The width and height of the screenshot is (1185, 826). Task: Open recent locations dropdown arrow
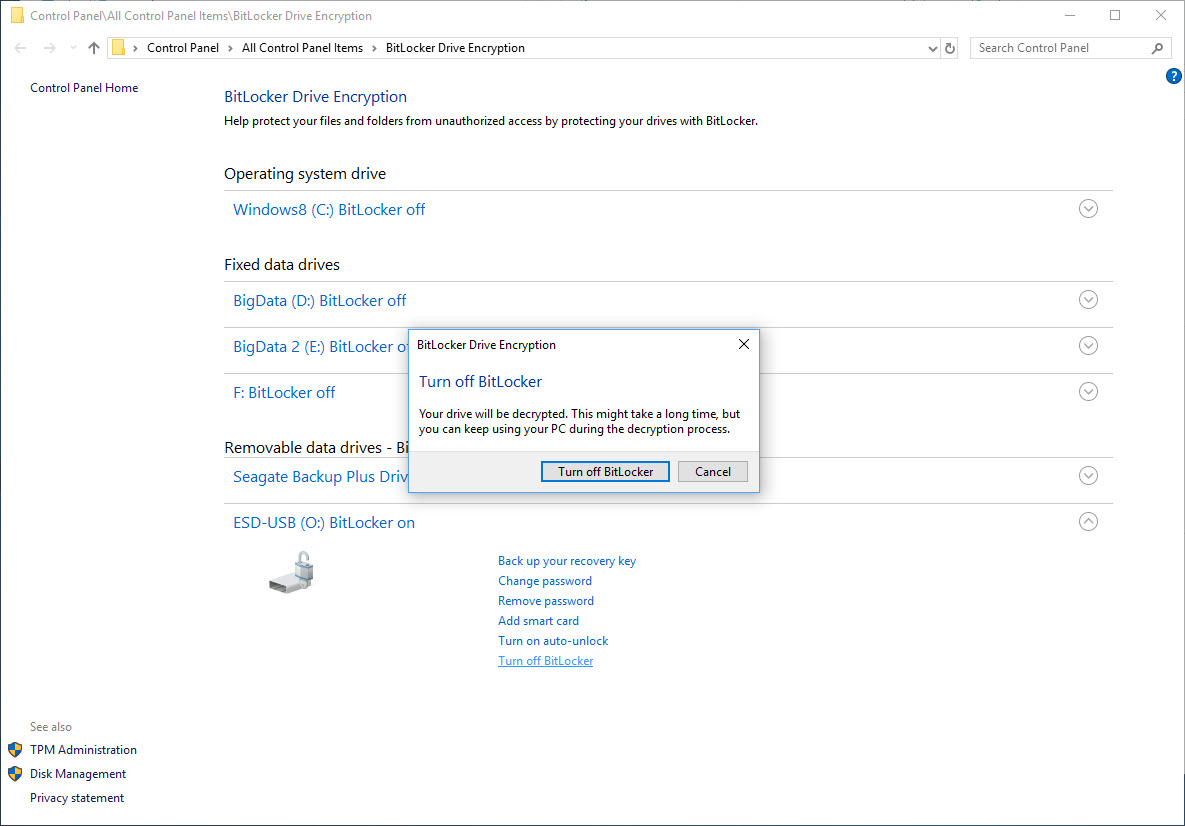pyautogui.click(x=73, y=48)
